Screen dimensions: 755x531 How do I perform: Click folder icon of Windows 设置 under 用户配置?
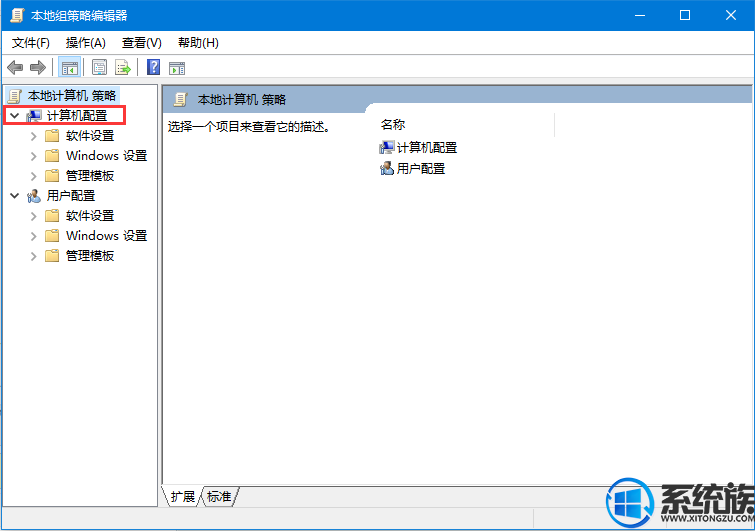52,235
